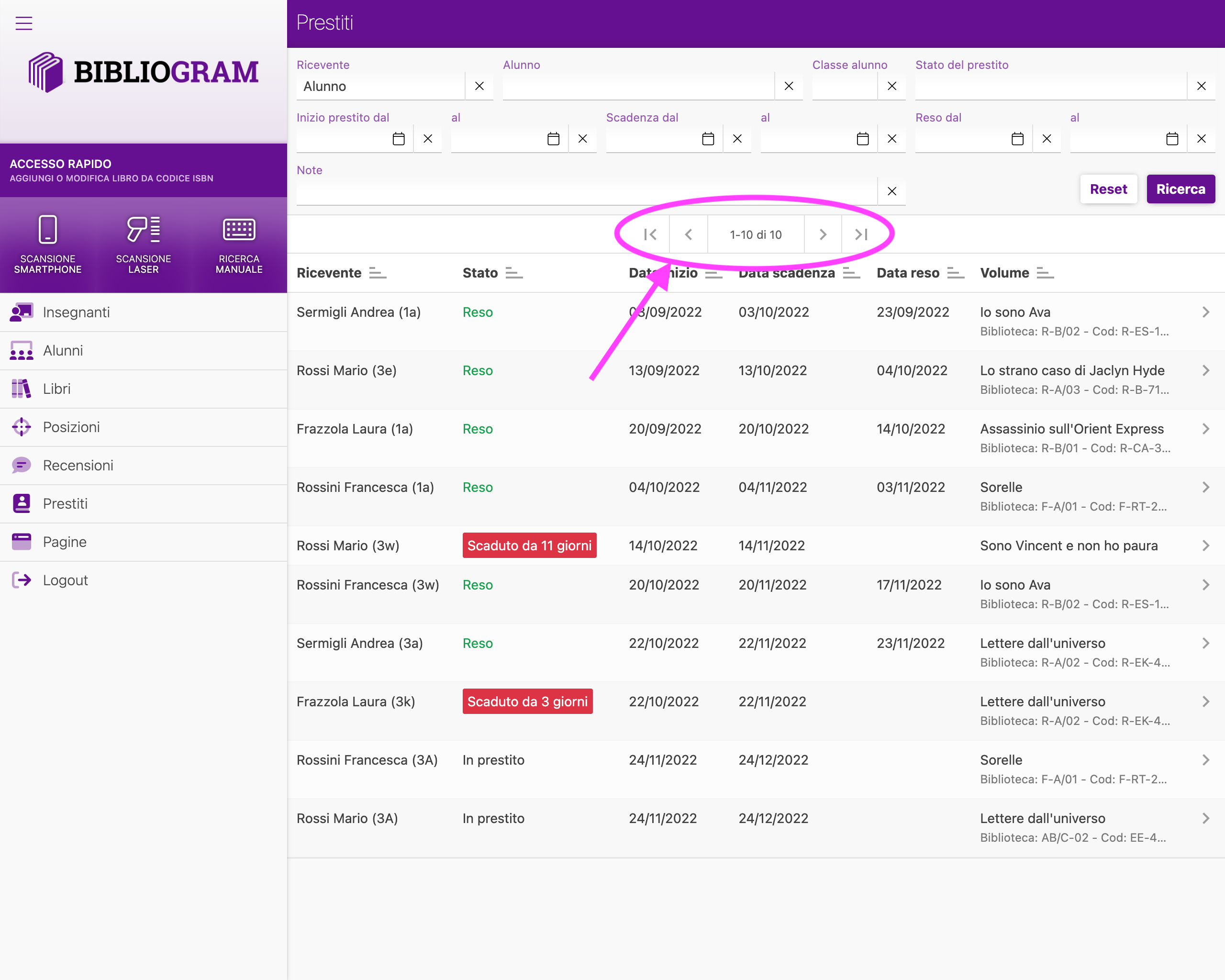Clear the Ricevente filter field

(x=479, y=86)
